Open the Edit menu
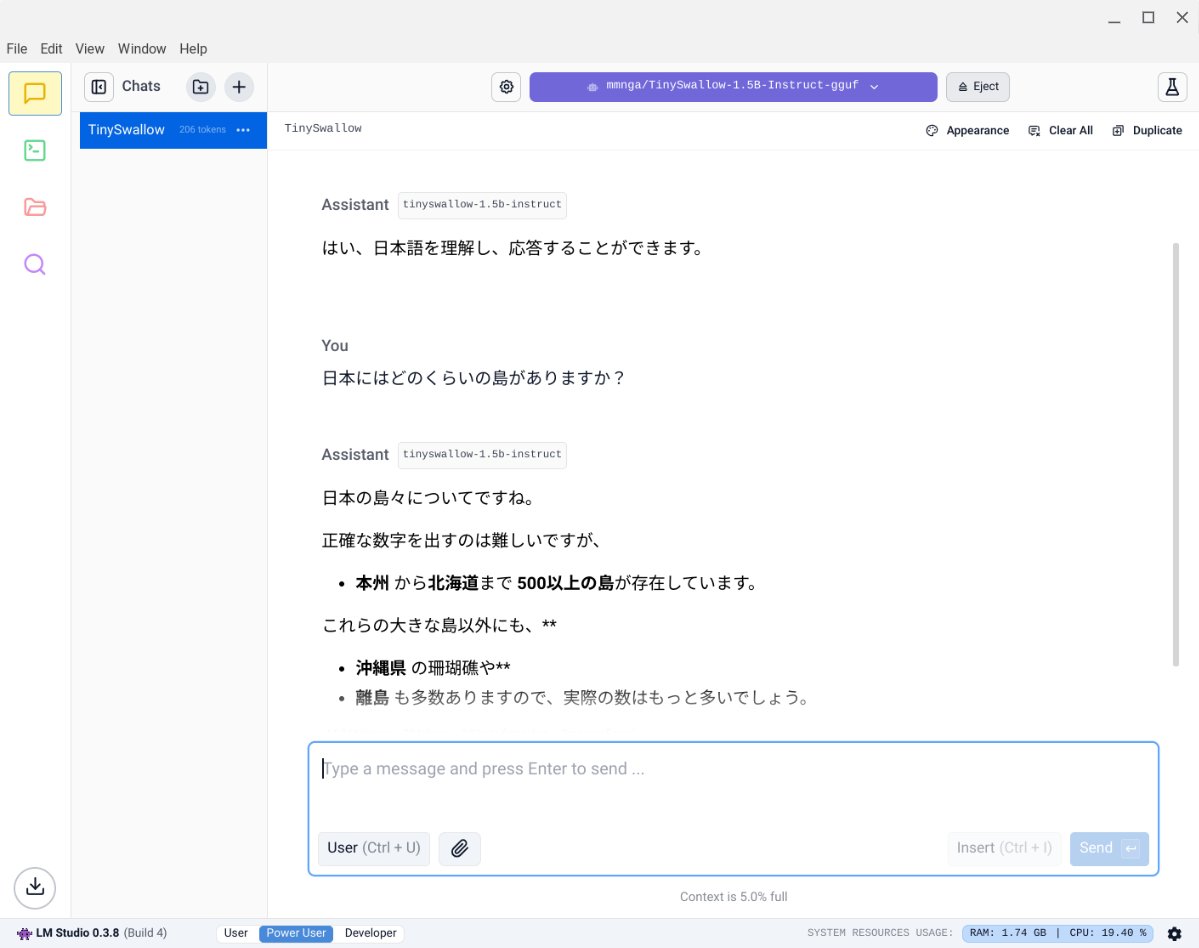The height and width of the screenshot is (948, 1199). (51, 49)
